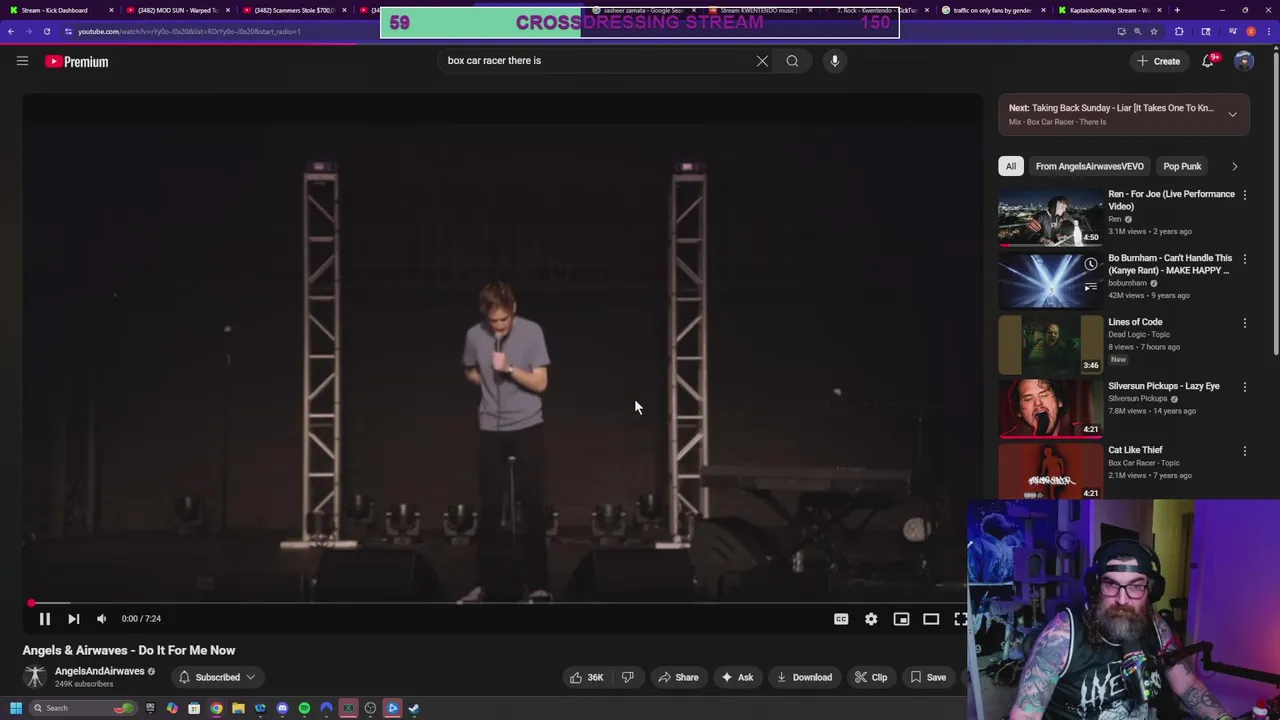The width and height of the screenshot is (1280, 720).
Task: Click the search magnifier button
Action: 792,61
